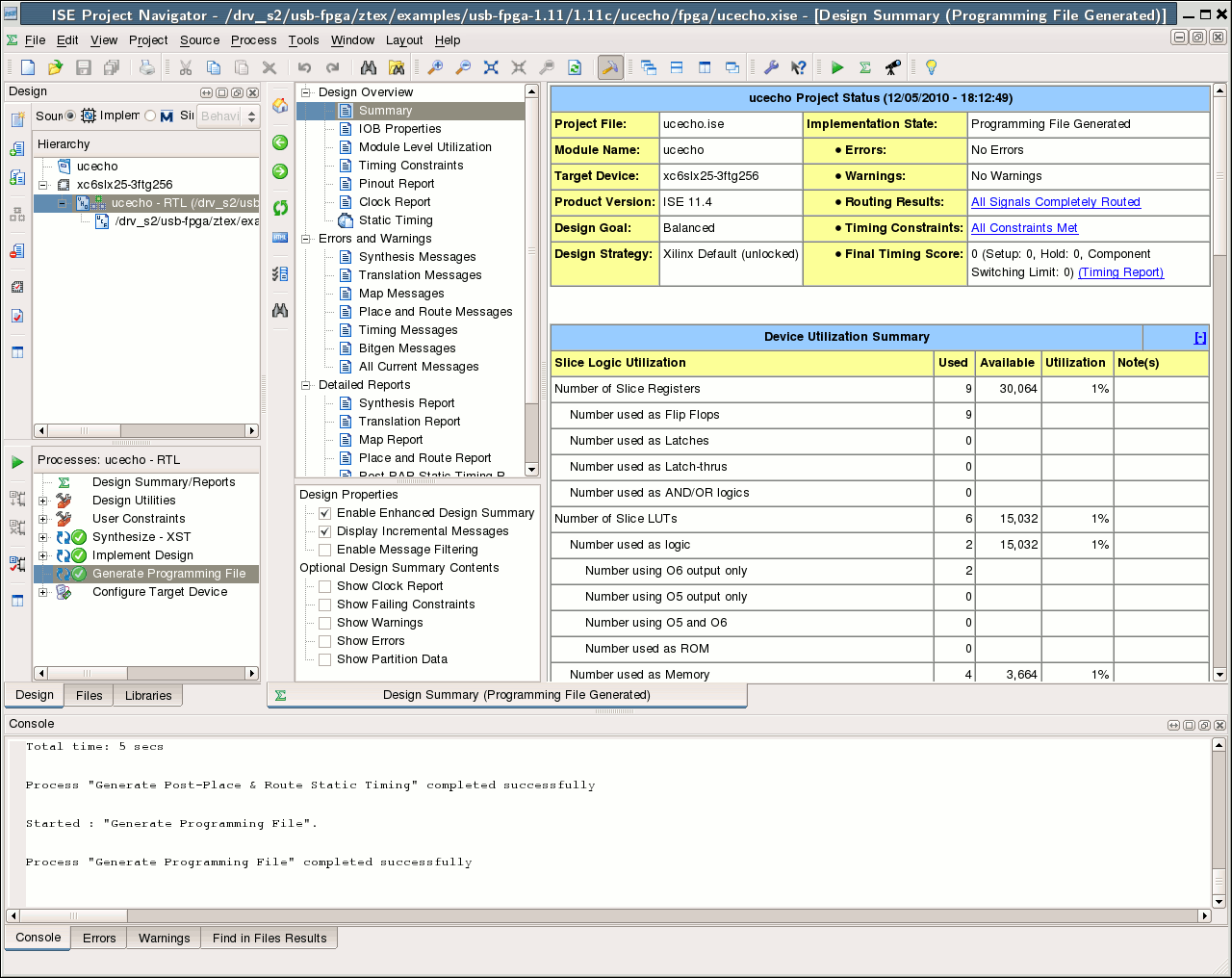The image size is (1232, 978).
Task: Select the Simulation view radio button
Action: coord(150,116)
